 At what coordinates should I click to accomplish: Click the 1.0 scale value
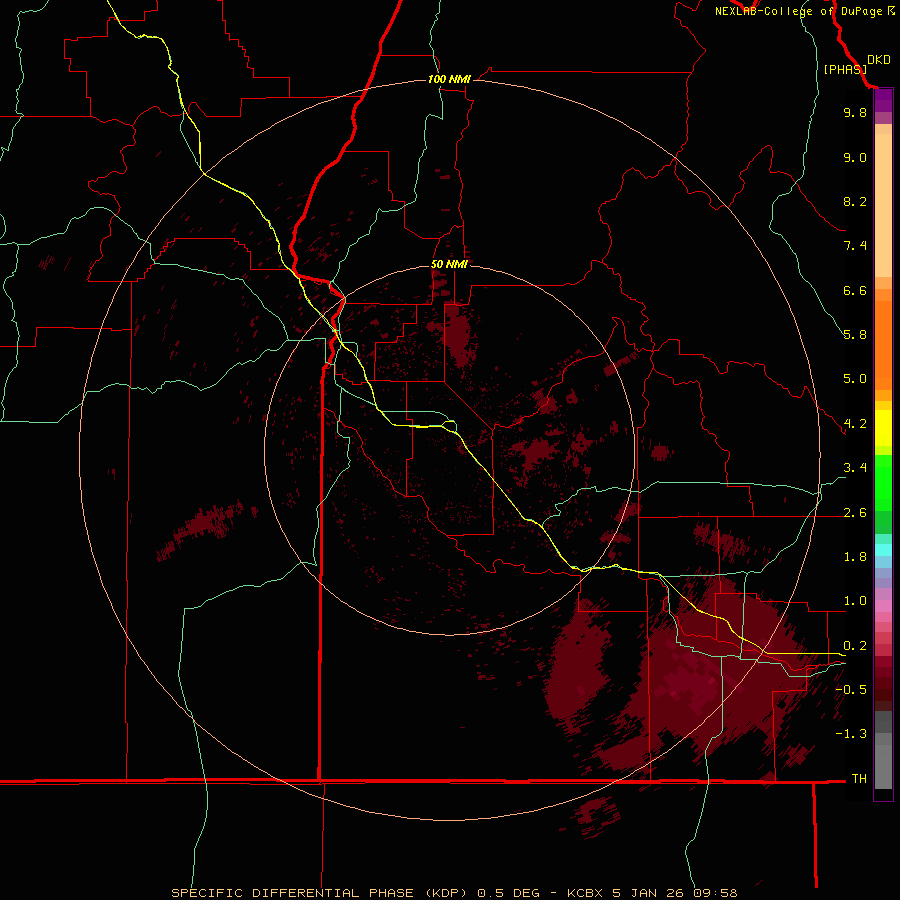tap(855, 601)
